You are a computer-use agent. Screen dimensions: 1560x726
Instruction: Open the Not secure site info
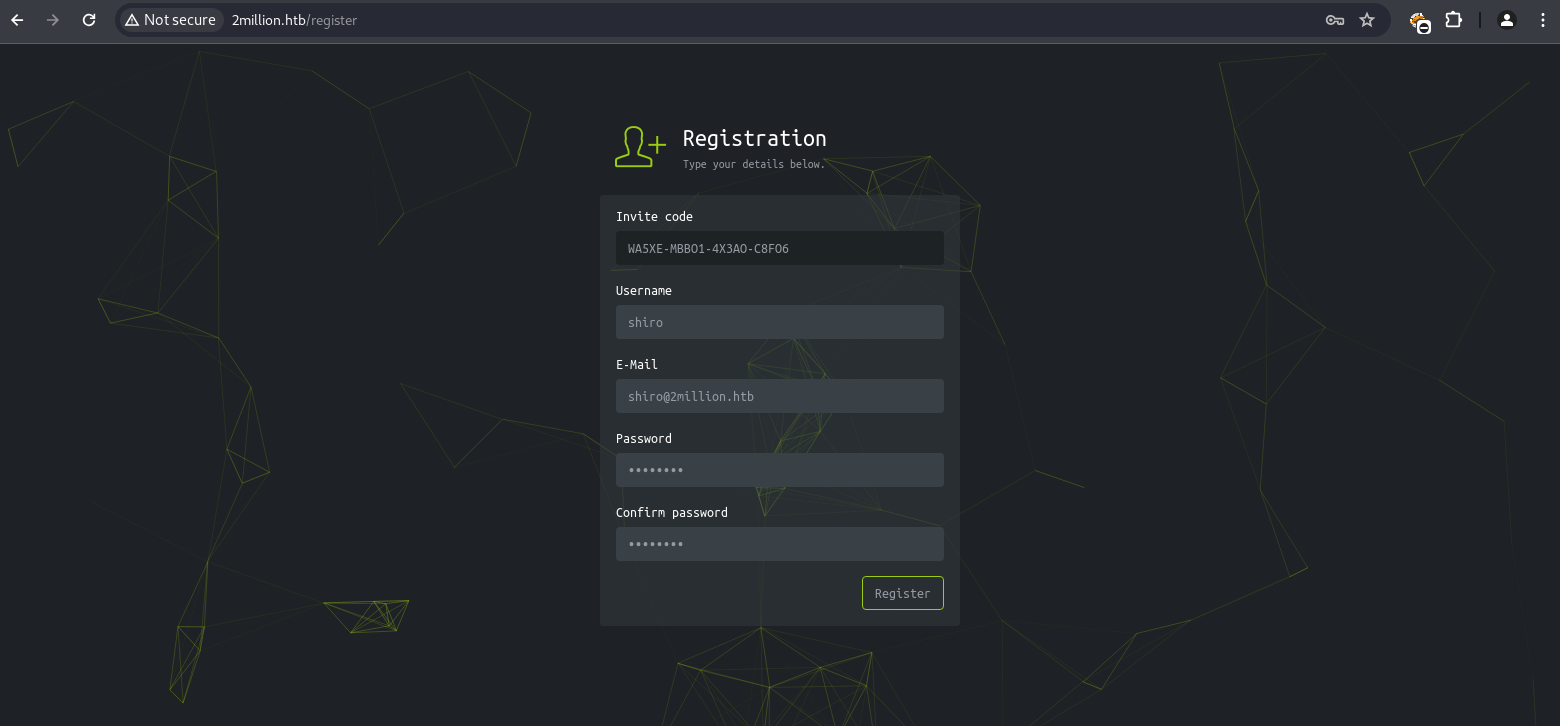(170, 20)
